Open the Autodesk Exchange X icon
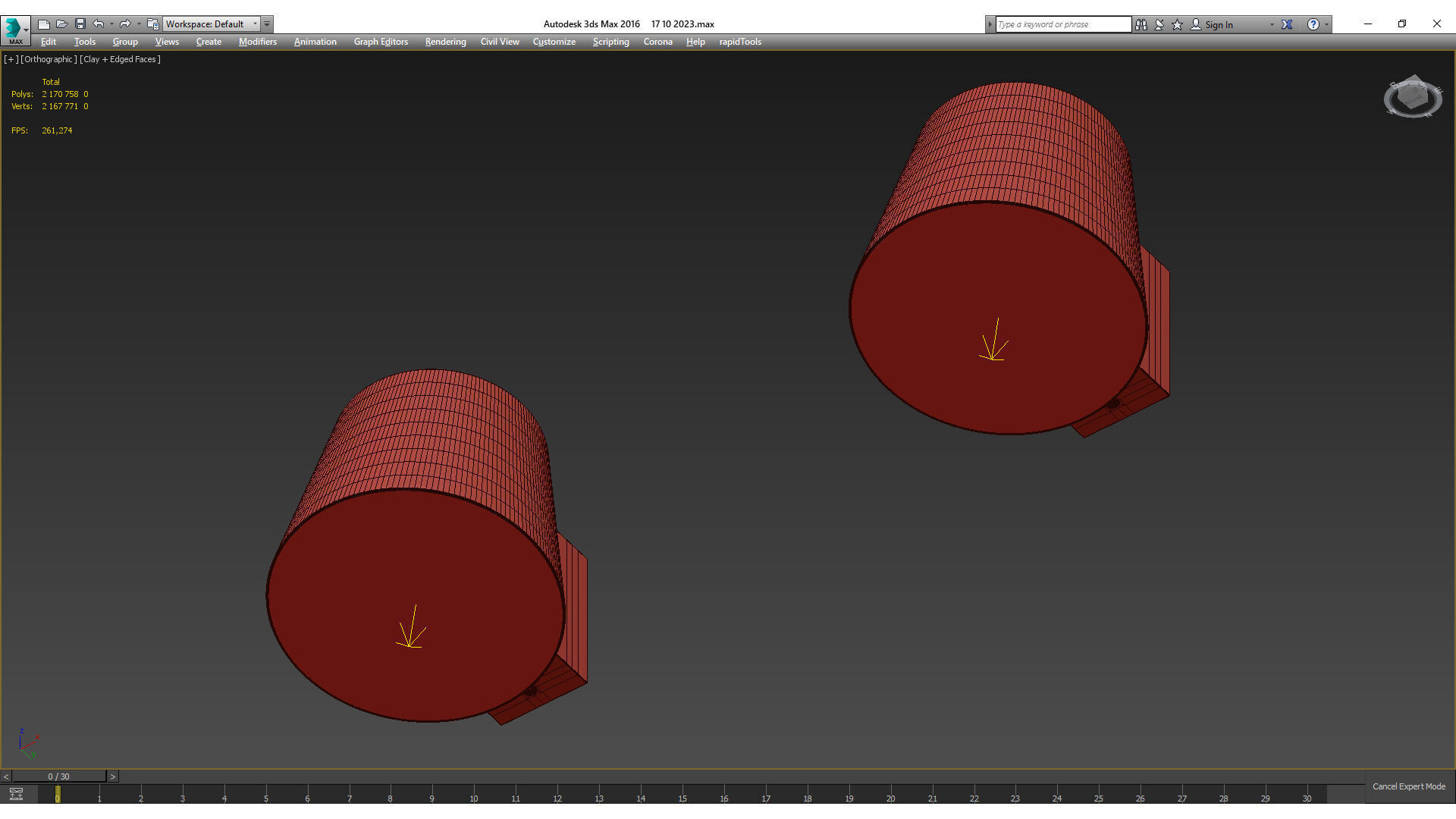1456x819 pixels. [1287, 24]
